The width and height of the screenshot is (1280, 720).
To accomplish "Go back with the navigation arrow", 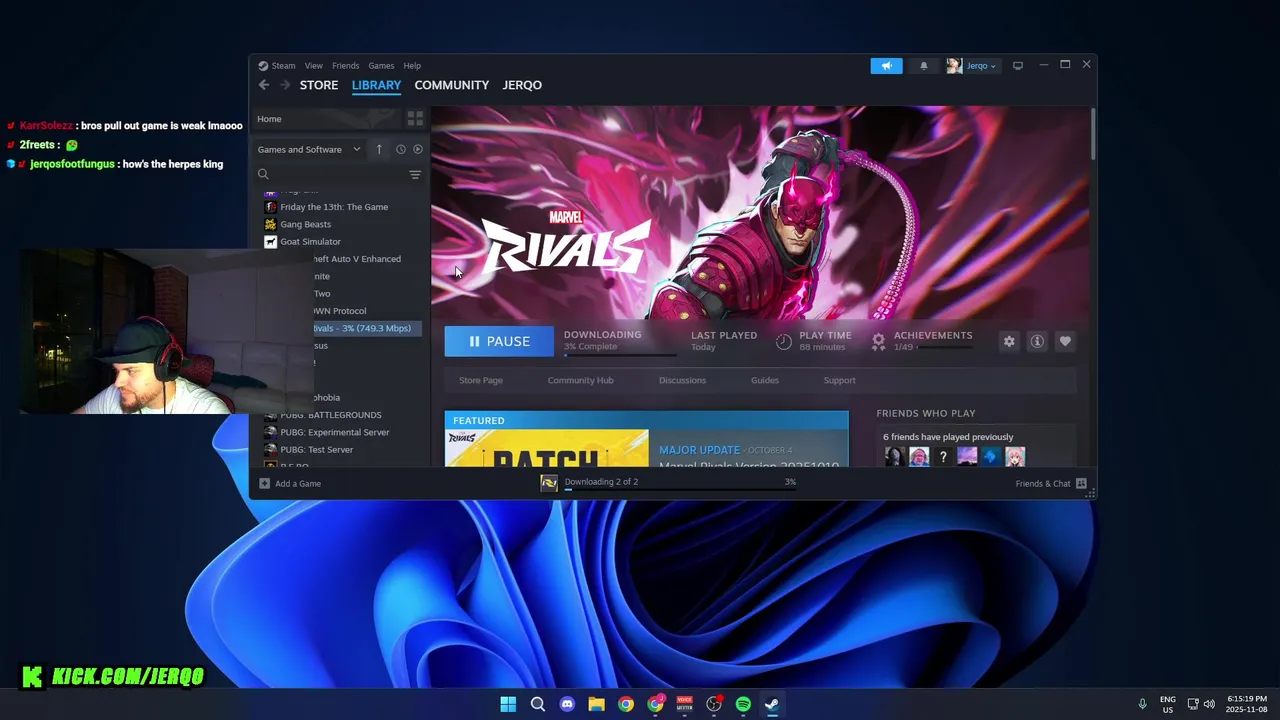I will [x=264, y=85].
